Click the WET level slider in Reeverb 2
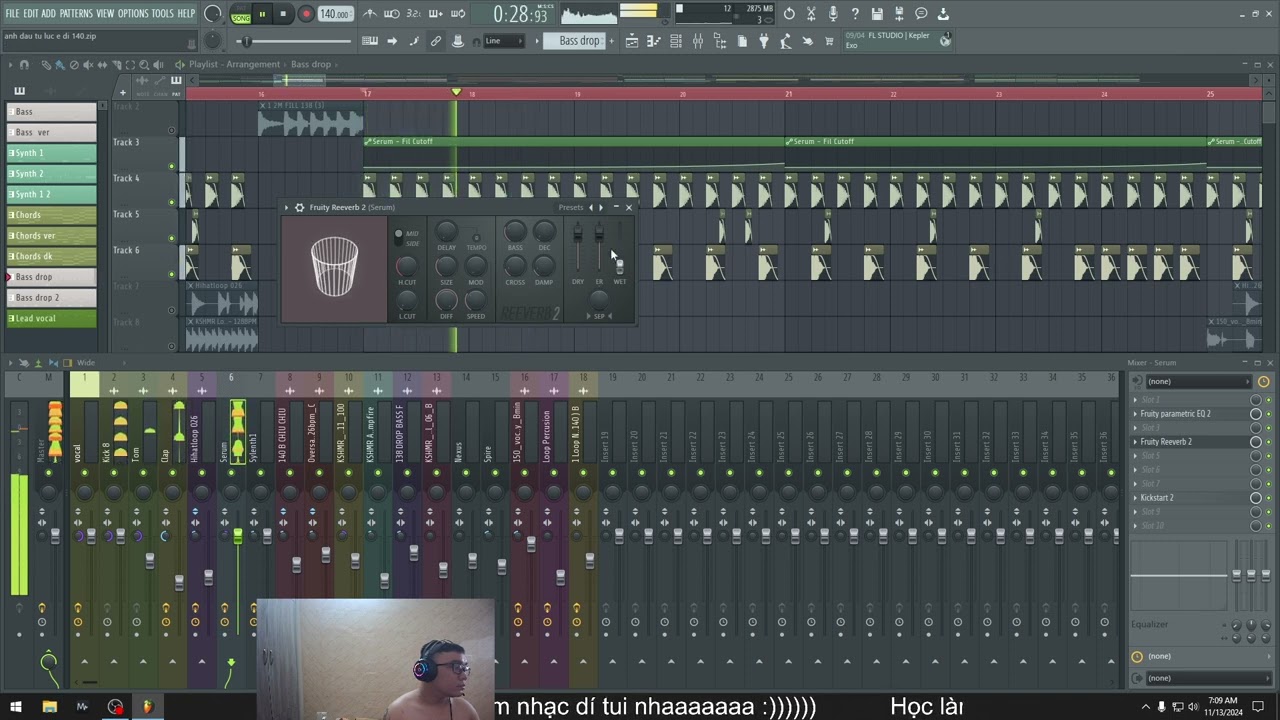The height and width of the screenshot is (720, 1280). coord(619,250)
